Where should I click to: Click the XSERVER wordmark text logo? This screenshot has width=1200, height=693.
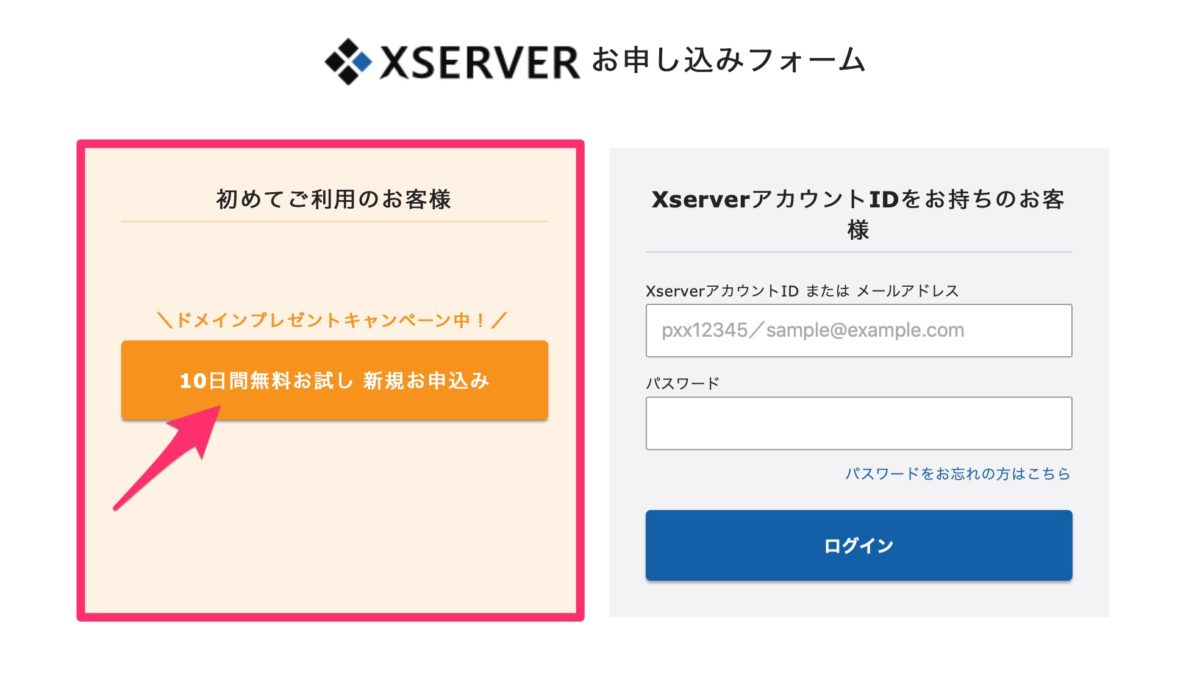(x=479, y=62)
